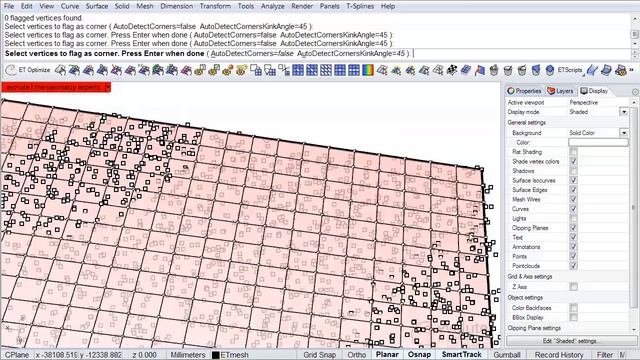Collapse the General settings section
This screenshot has height=360, width=640.
click(527, 122)
